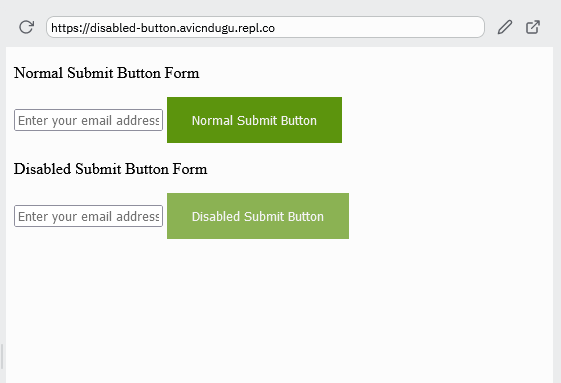Screen dimensions: 561x383
Task: Focus email field in Disabled Submit form
Action: 88,216
